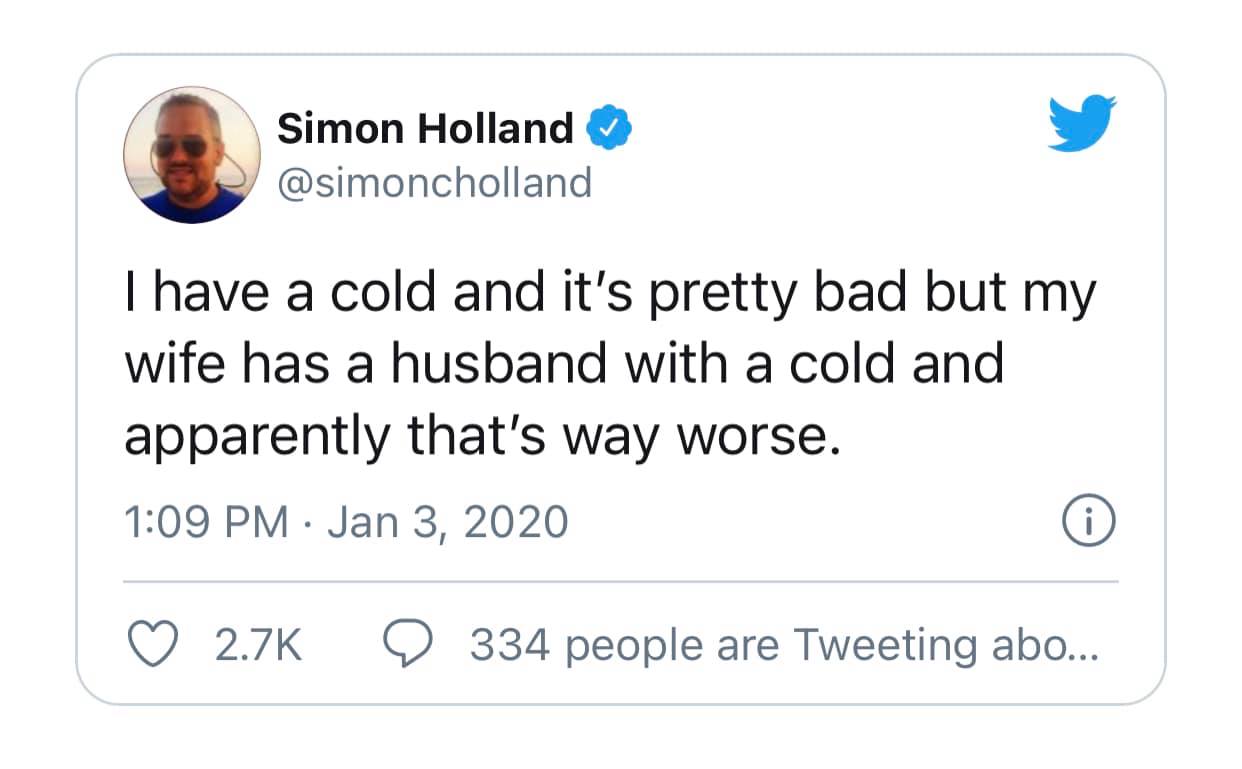Click the divider line above the like count
Screen dimensions: 1242x769
(620, 581)
